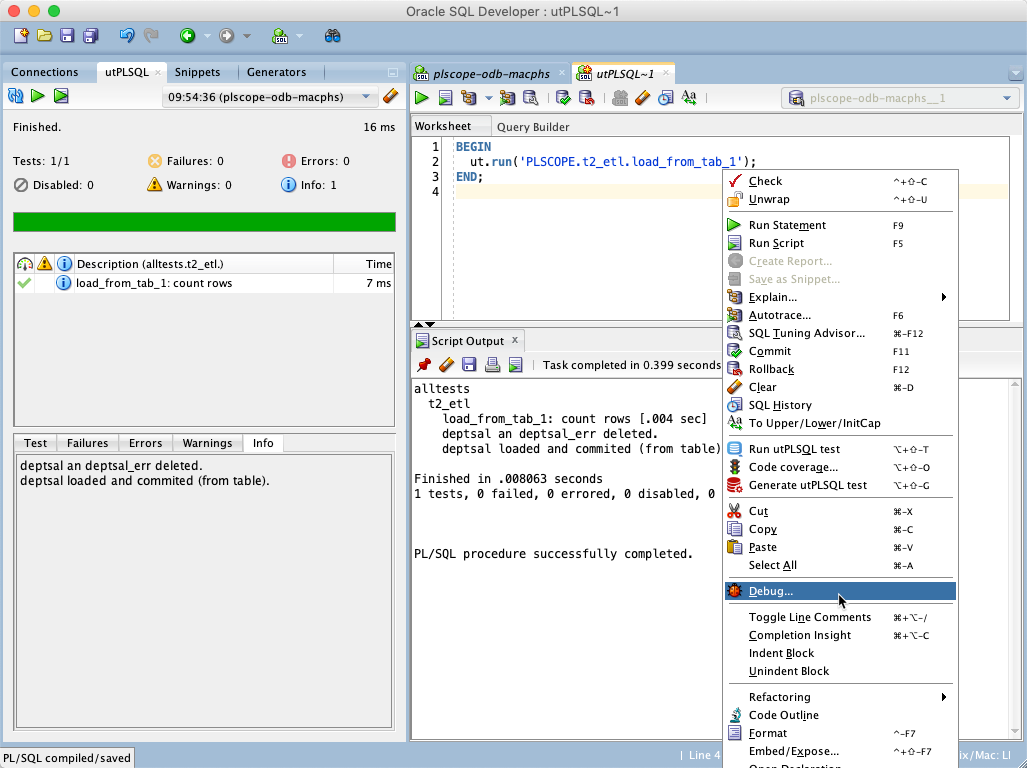1027x768 pixels.
Task: Click the Run Script icon in worksheet toolbar
Action: 444,98
